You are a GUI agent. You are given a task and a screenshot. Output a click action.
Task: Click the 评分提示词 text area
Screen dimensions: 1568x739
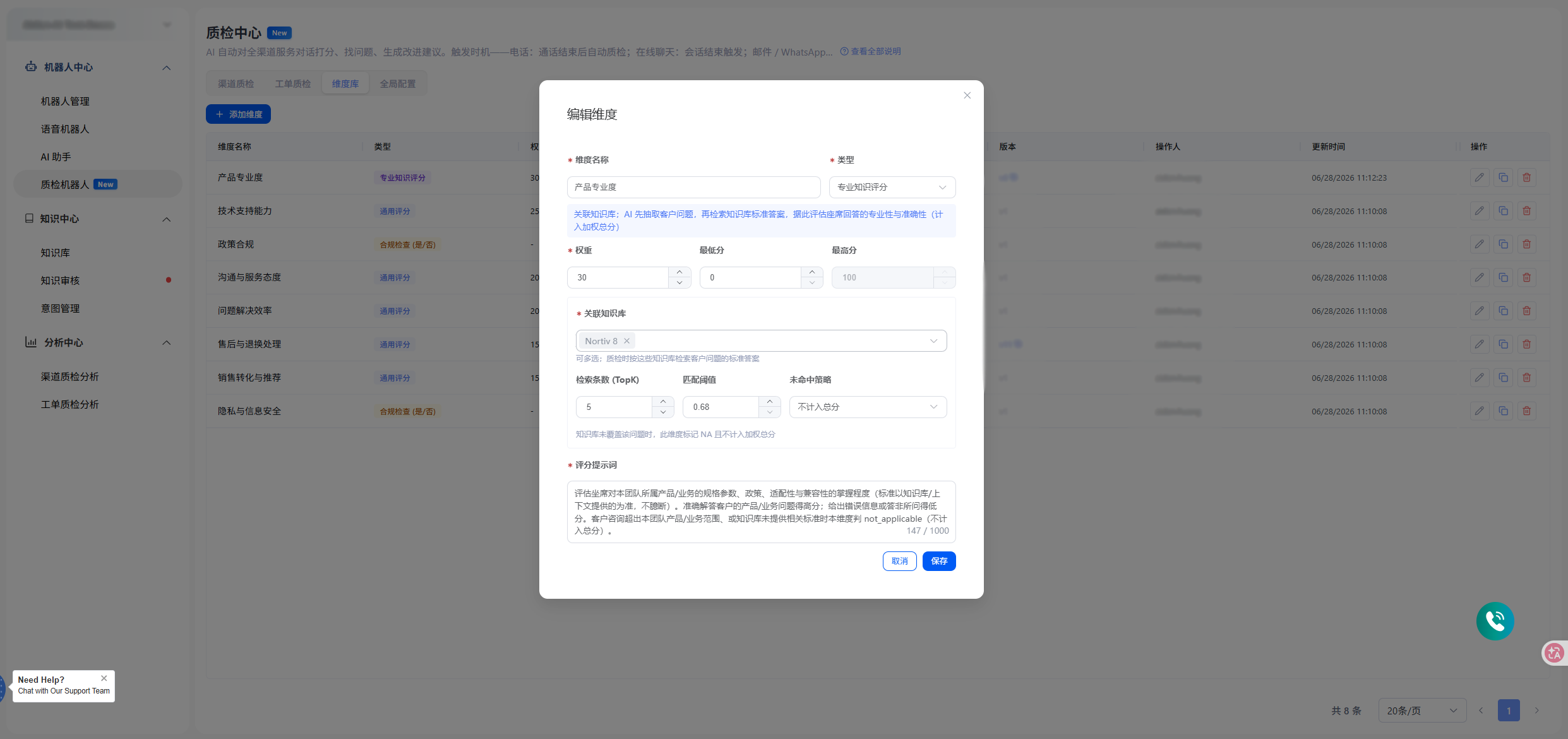click(761, 512)
